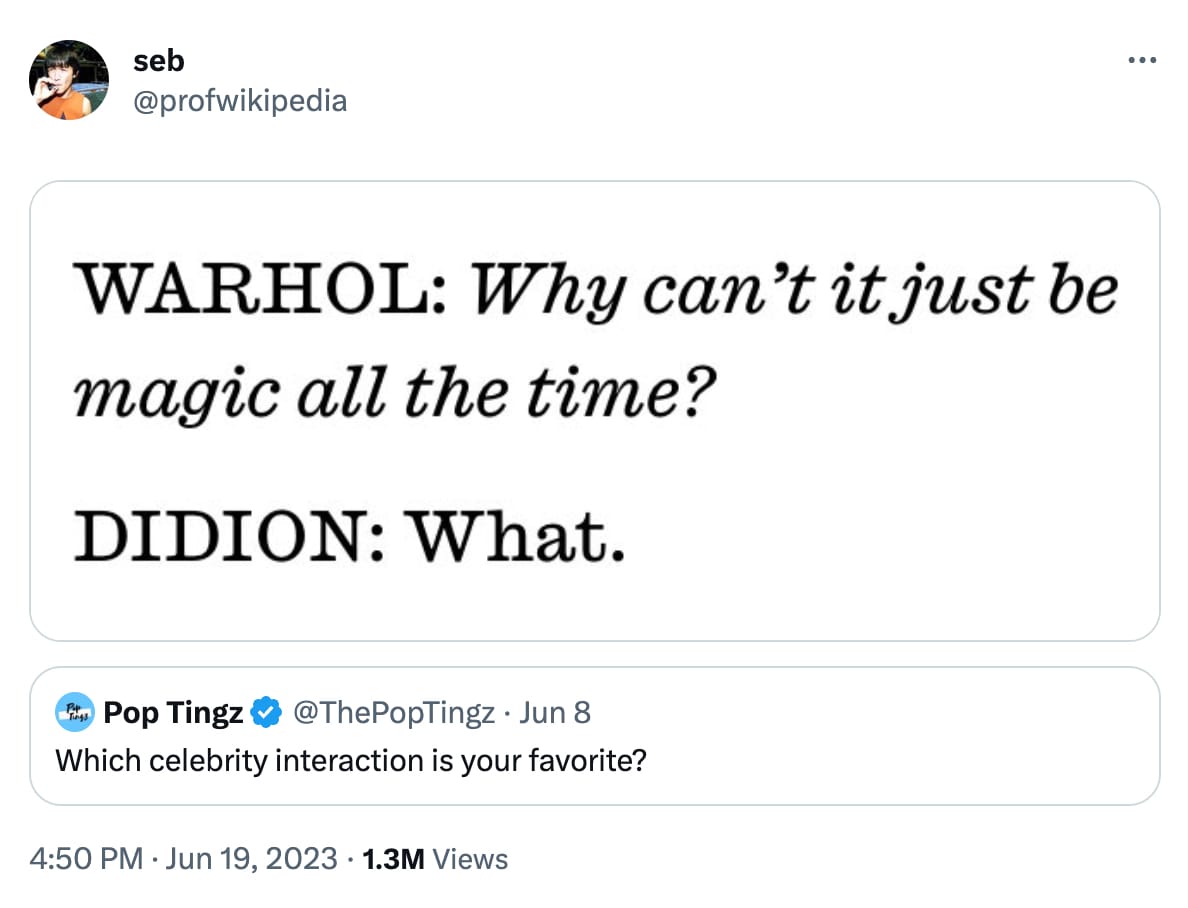Click the "Why can't it just be" line
Image resolution: width=1188 pixels, height=908 pixels.
pyautogui.click(x=793, y=291)
